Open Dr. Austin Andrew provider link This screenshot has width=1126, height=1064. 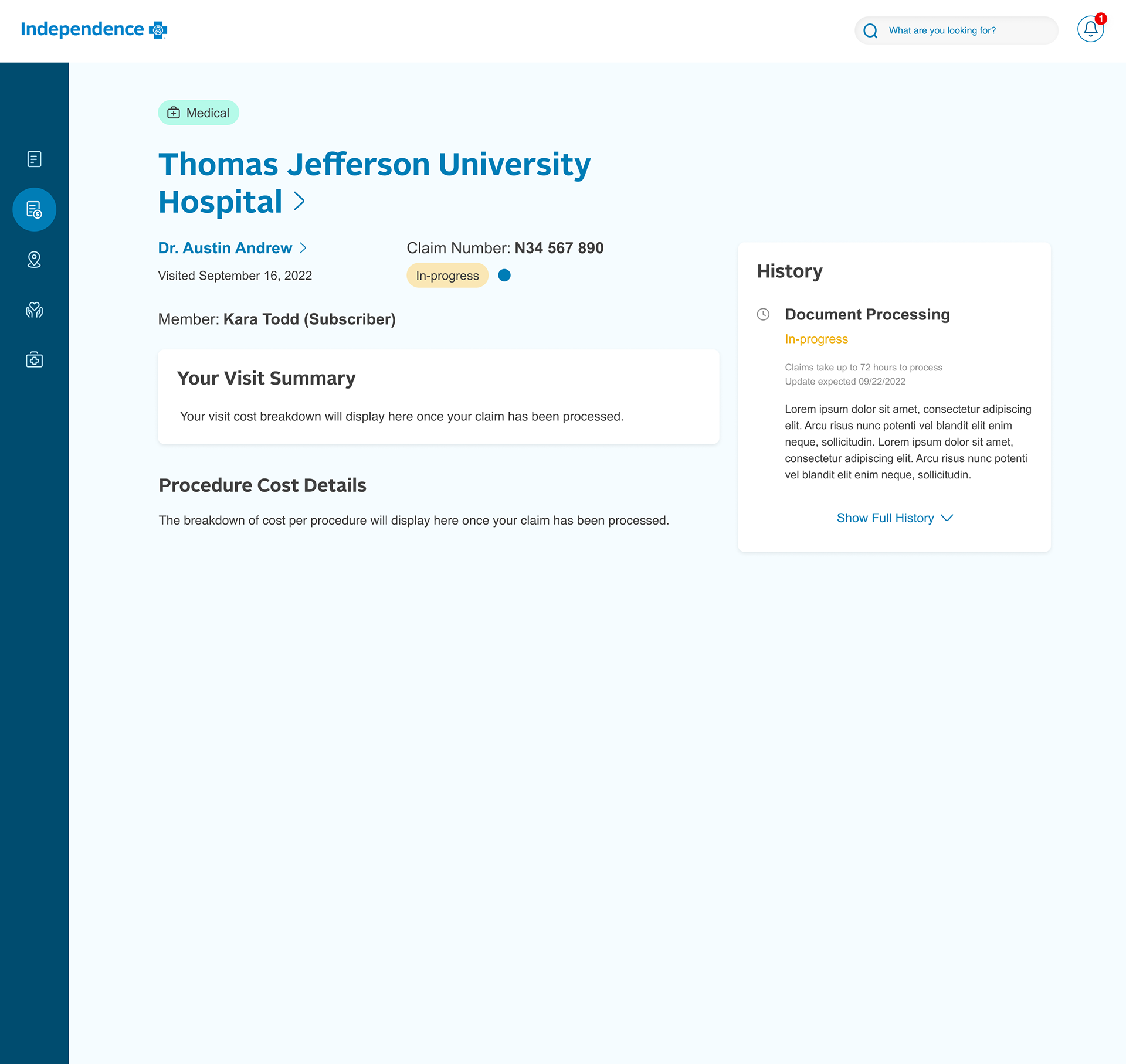point(225,248)
